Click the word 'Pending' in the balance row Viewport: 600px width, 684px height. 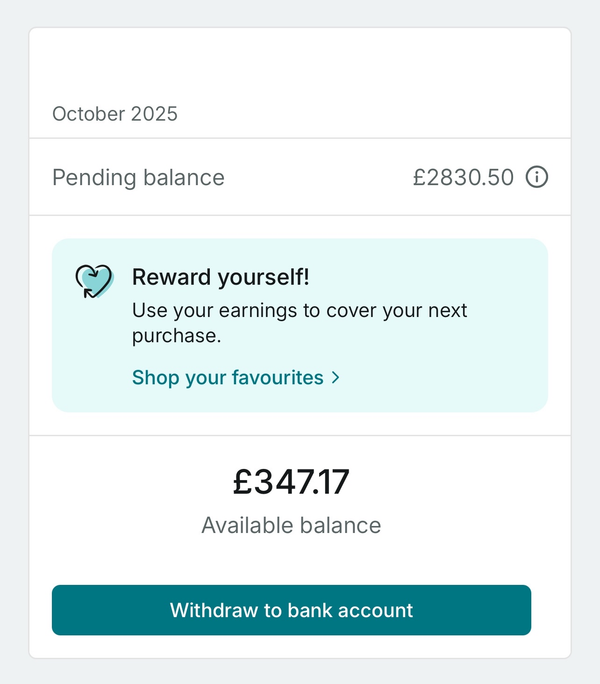tap(92, 178)
